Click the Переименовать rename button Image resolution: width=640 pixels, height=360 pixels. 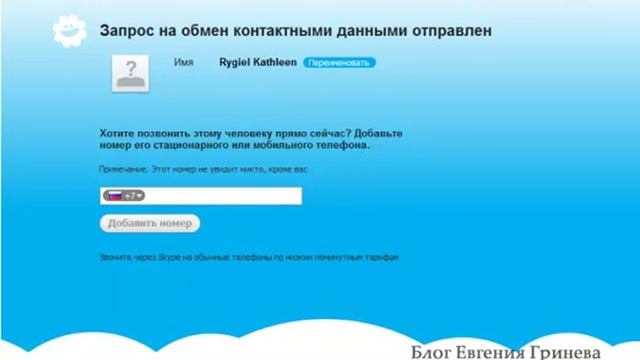(x=339, y=63)
